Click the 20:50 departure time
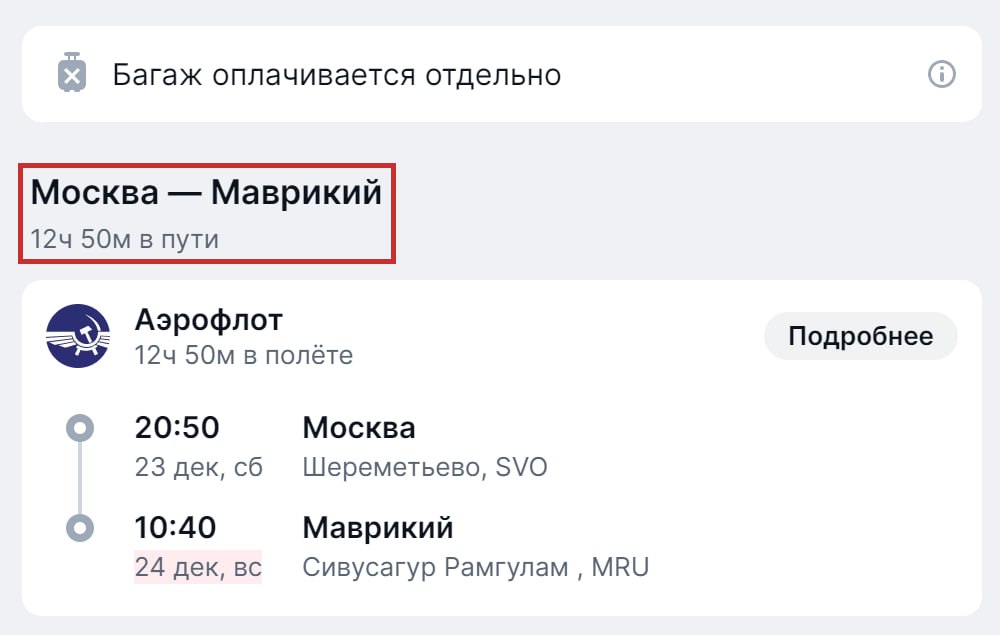The height and width of the screenshot is (635, 1000). click(x=177, y=428)
